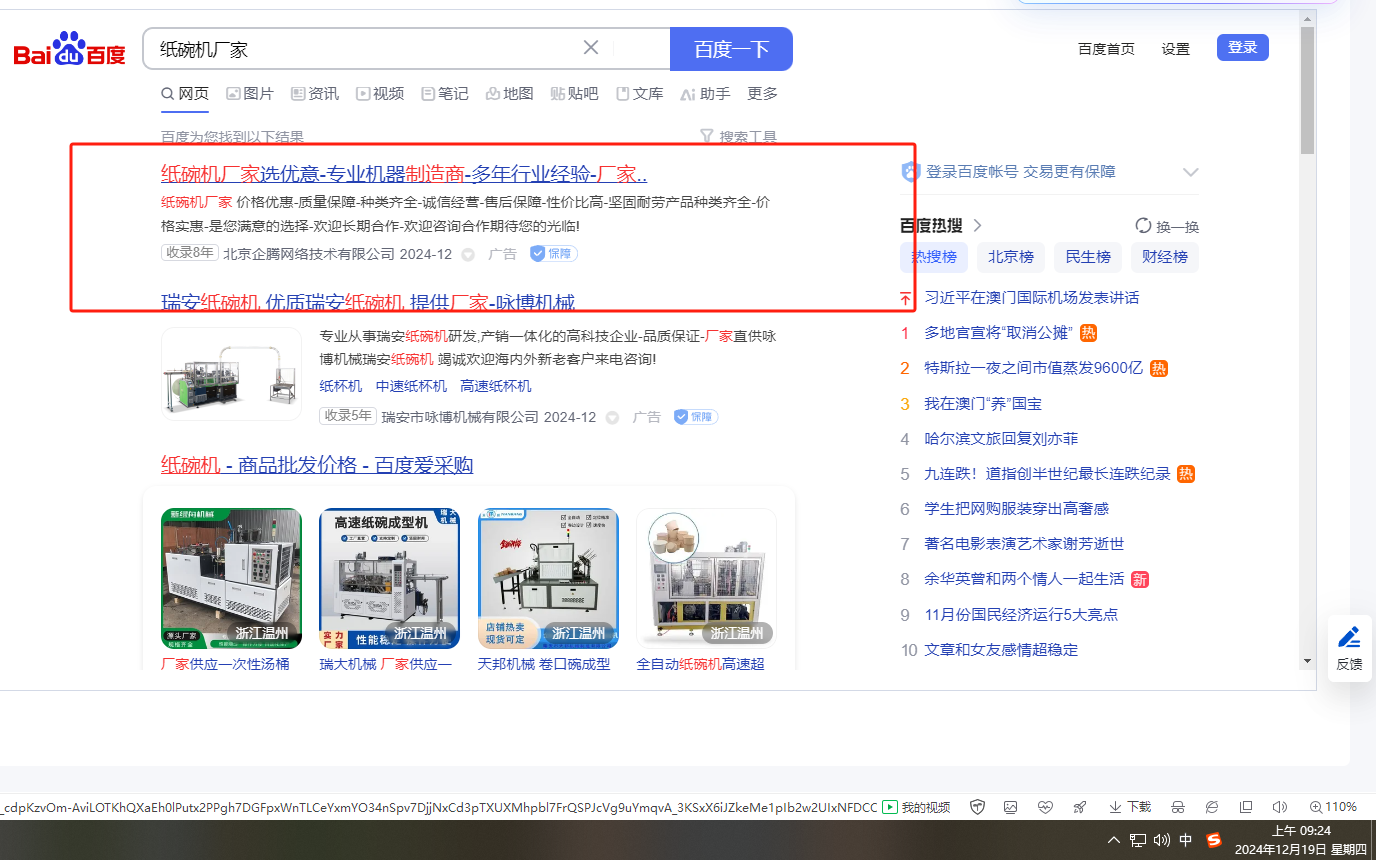Click the 反馈 feedback pencil icon
Image resolution: width=1376 pixels, height=860 pixels.
pos(1349,637)
